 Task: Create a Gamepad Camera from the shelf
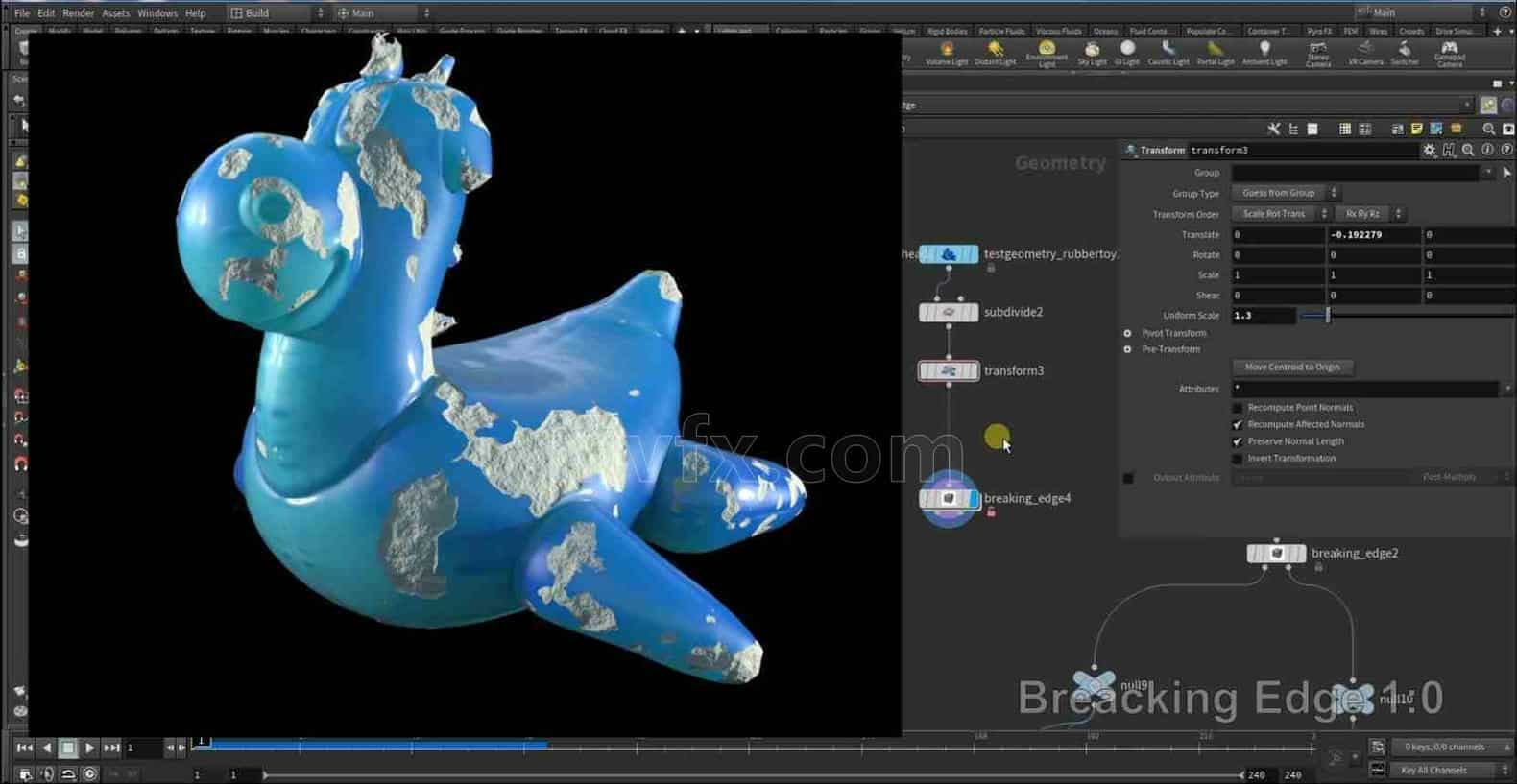point(1450,54)
